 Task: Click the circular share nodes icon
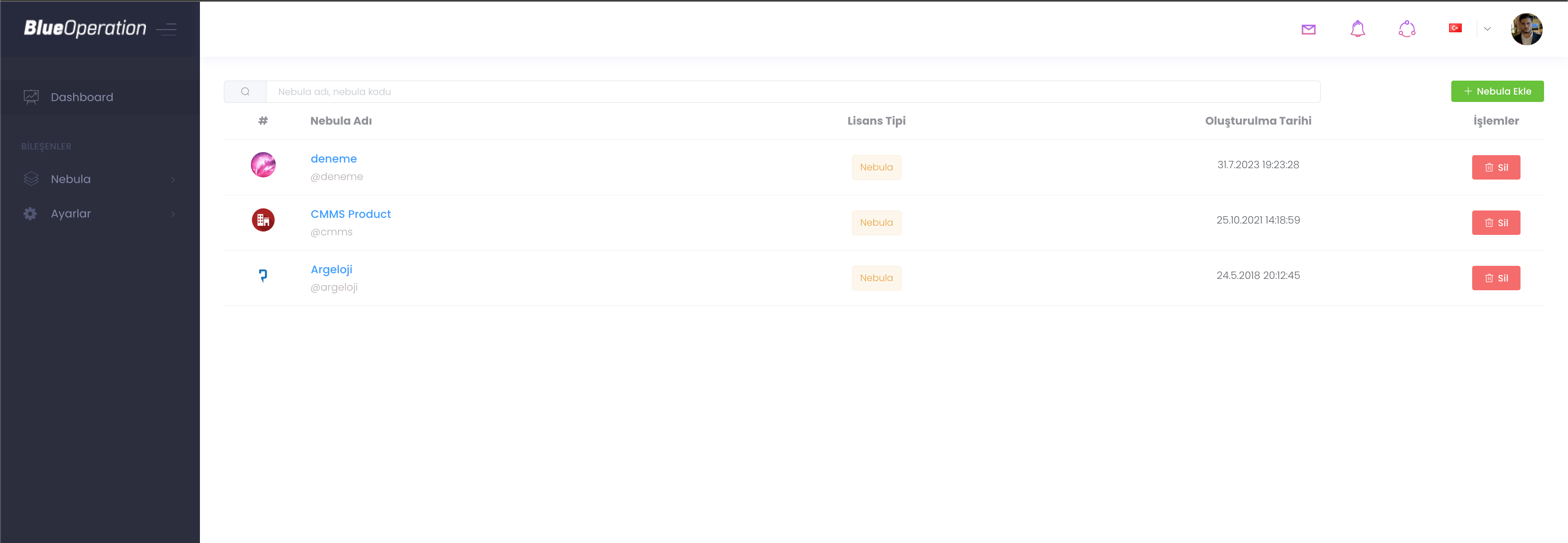[1407, 29]
